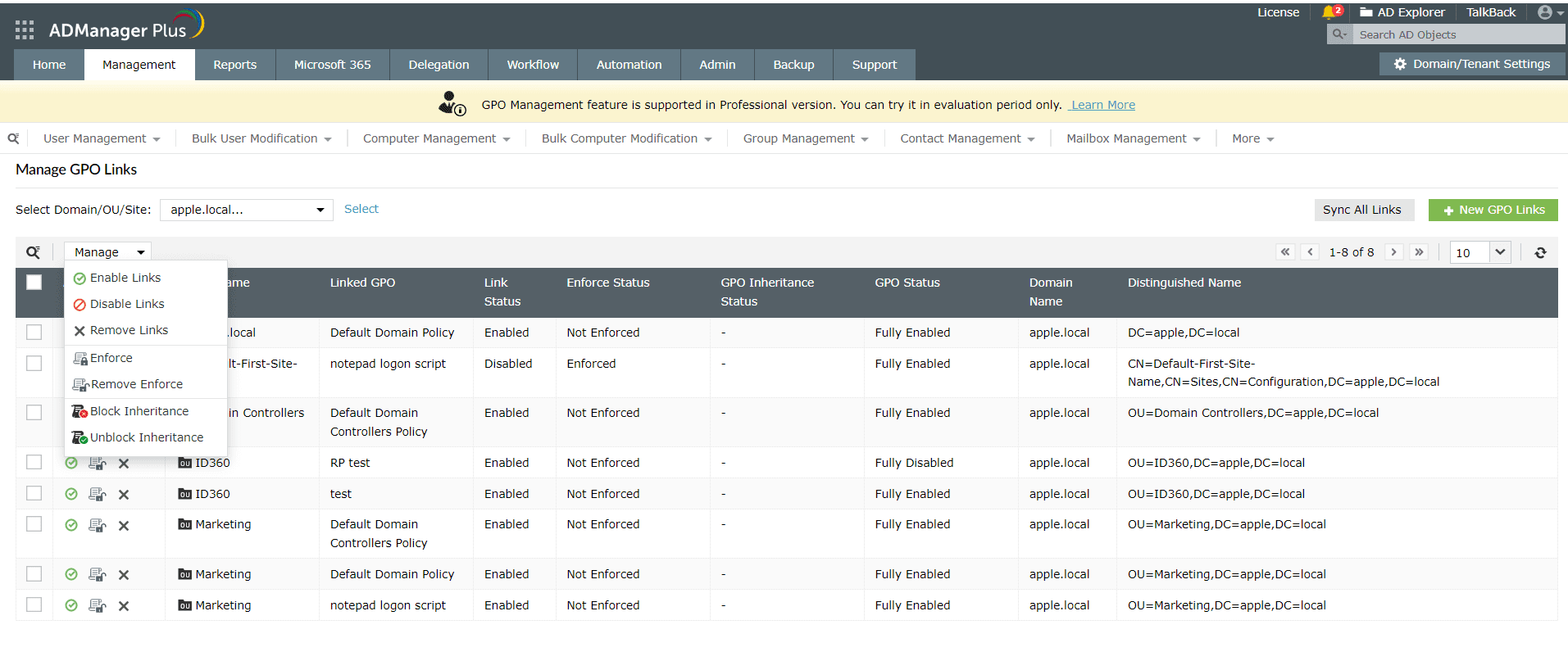The height and width of the screenshot is (661, 1568).
Task: Check Marketing Default Domain Policy row checkbox
Action: [x=34, y=573]
